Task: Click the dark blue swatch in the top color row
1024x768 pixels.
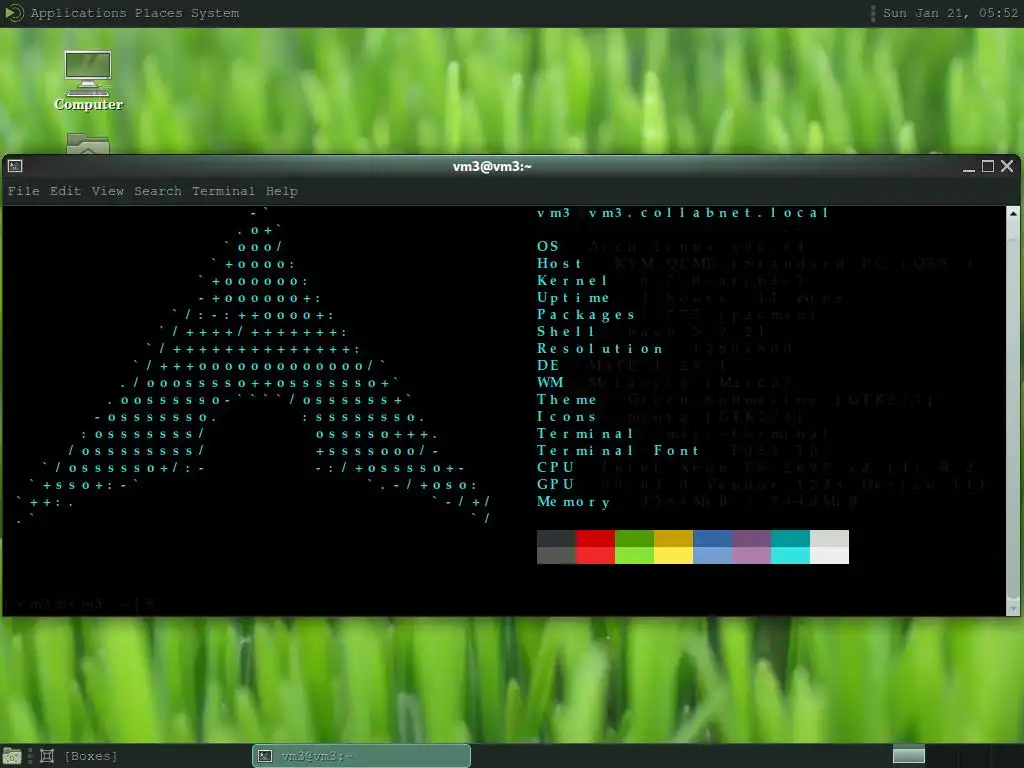Action: pyautogui.click(x=712, y=539)
